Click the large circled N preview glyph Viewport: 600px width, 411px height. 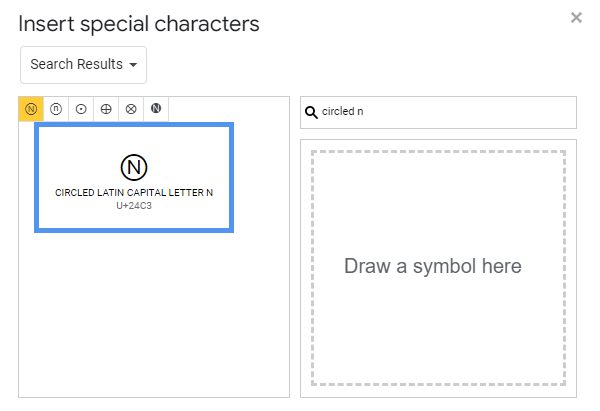pos(134,167)
